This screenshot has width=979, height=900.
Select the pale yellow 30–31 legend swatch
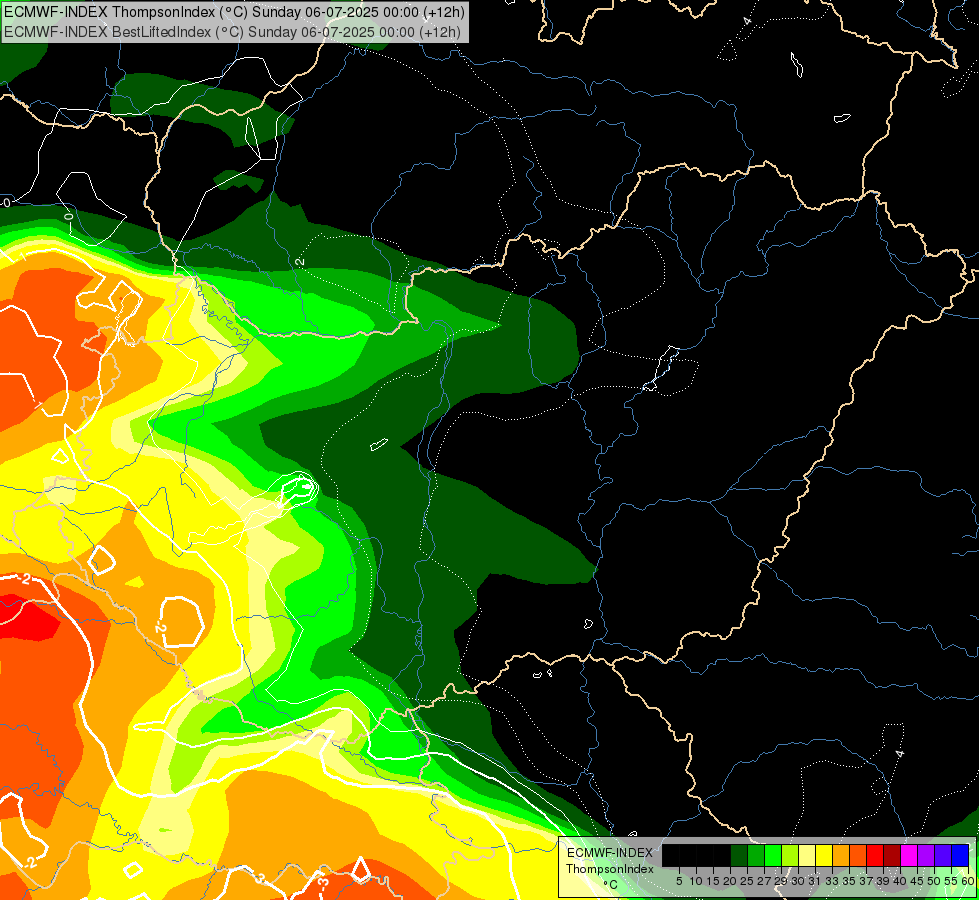pyautogui.click(x=807, y=856)
